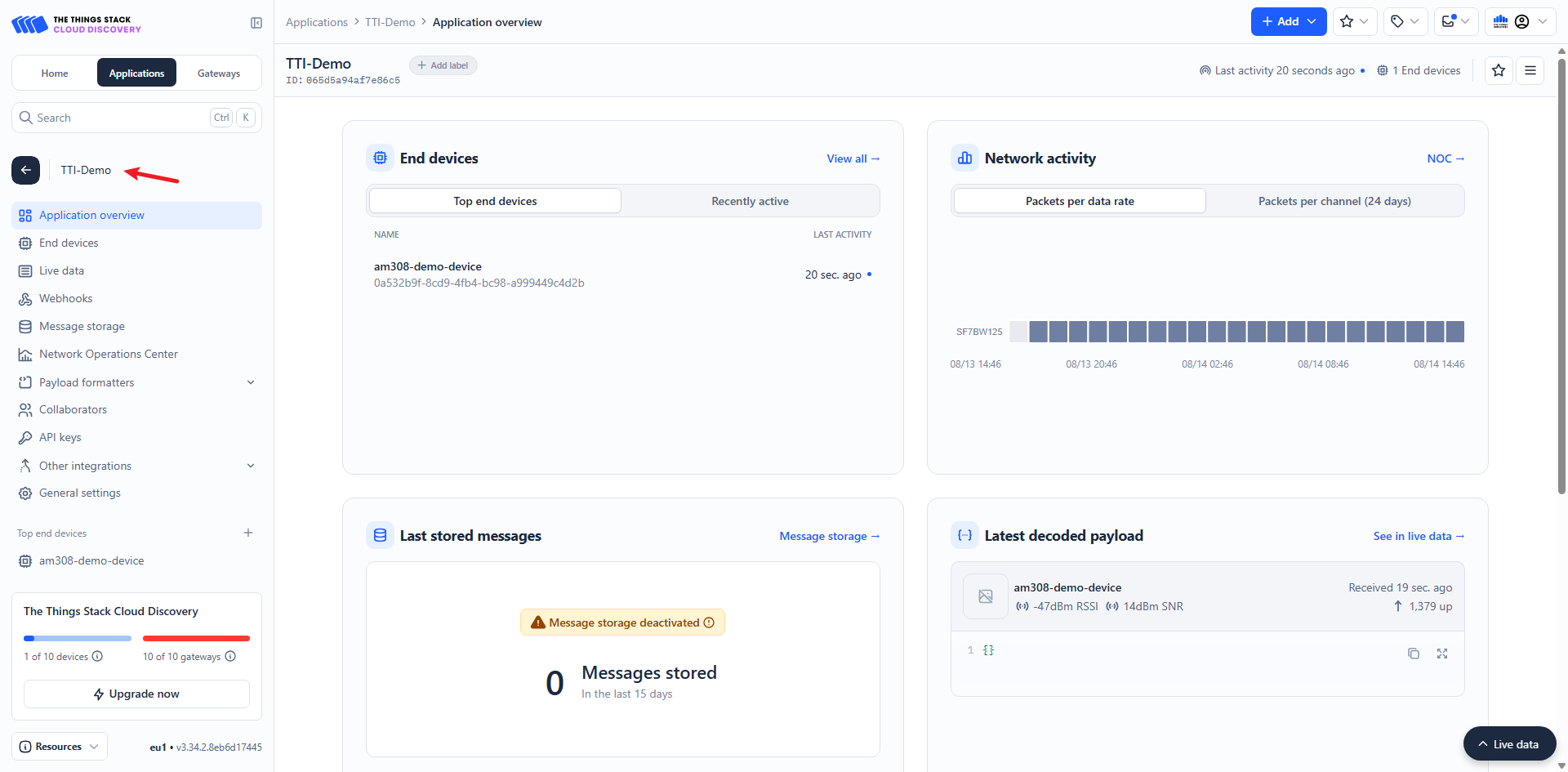The width and height of the screenshot is (1568, 772).
Task: Collapse the sidebar using the panel icon
Action: pos(256,23)
